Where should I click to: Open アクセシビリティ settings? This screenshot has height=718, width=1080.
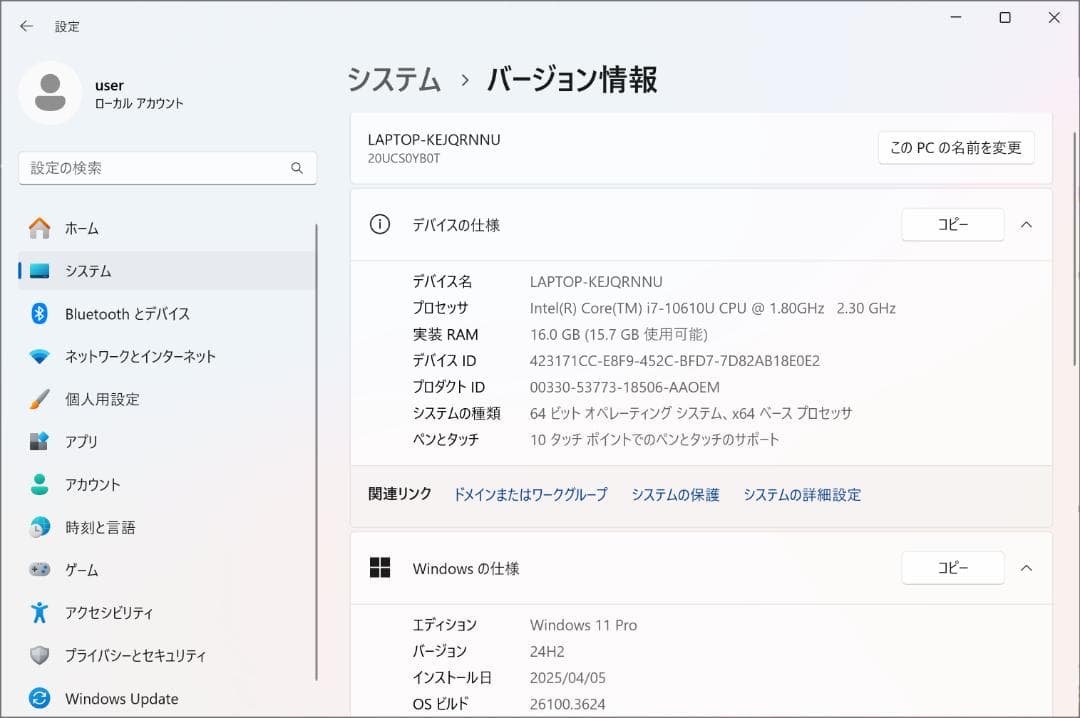point(167,613)
